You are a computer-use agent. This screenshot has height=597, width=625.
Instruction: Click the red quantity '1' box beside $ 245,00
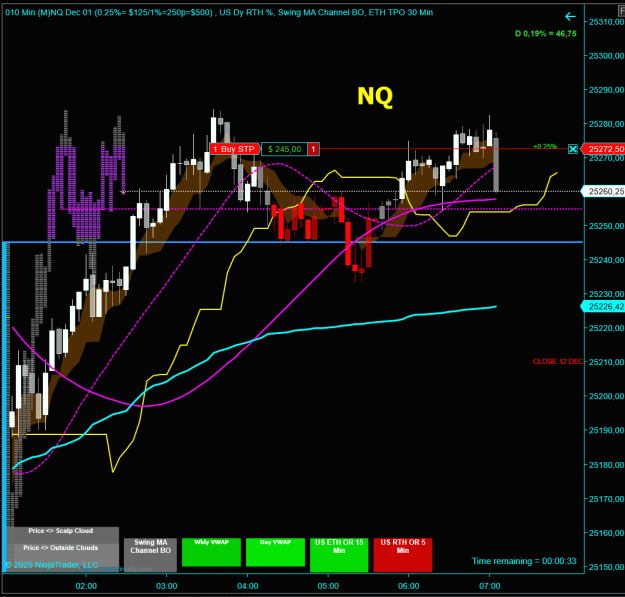point(313,149)
